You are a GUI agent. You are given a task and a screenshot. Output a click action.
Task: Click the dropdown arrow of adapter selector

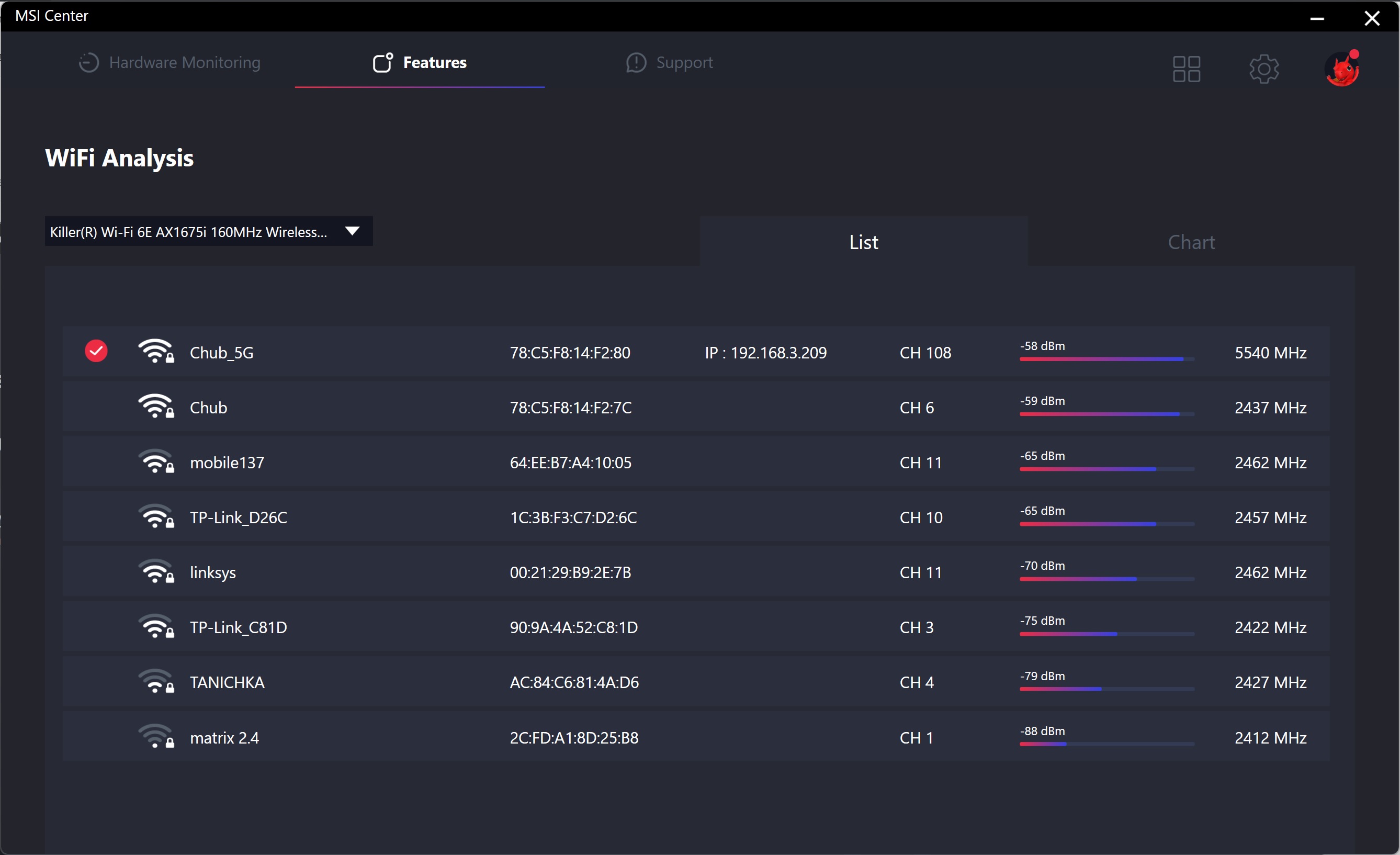(x=352, y=231)
